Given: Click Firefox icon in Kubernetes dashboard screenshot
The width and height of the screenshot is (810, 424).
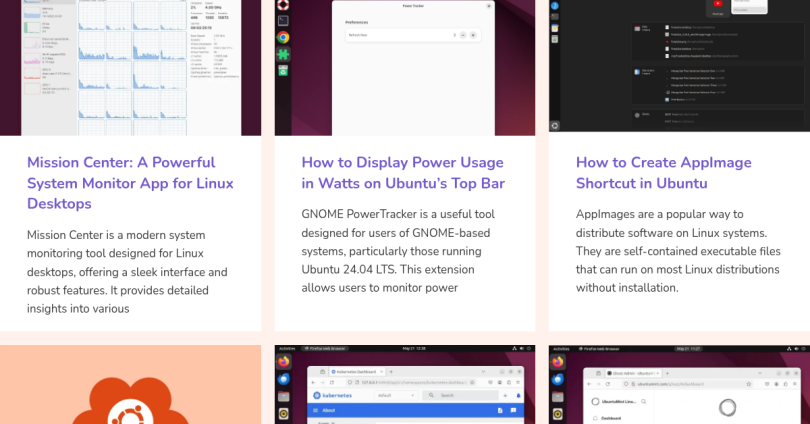Looking at the screenshot, I should [x=283, y=360].
